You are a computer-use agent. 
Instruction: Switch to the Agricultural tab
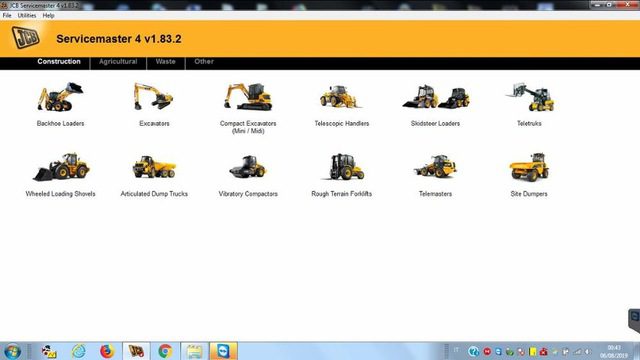[x=118, y=62]
